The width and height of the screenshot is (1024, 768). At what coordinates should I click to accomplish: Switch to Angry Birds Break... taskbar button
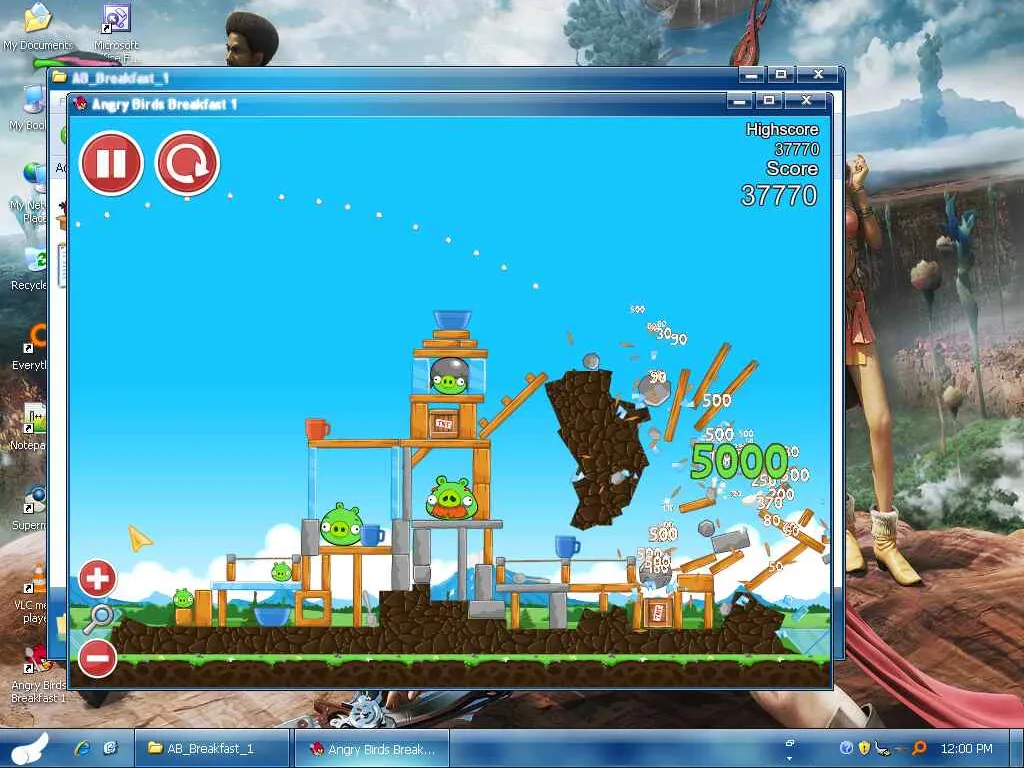point(372,749)
